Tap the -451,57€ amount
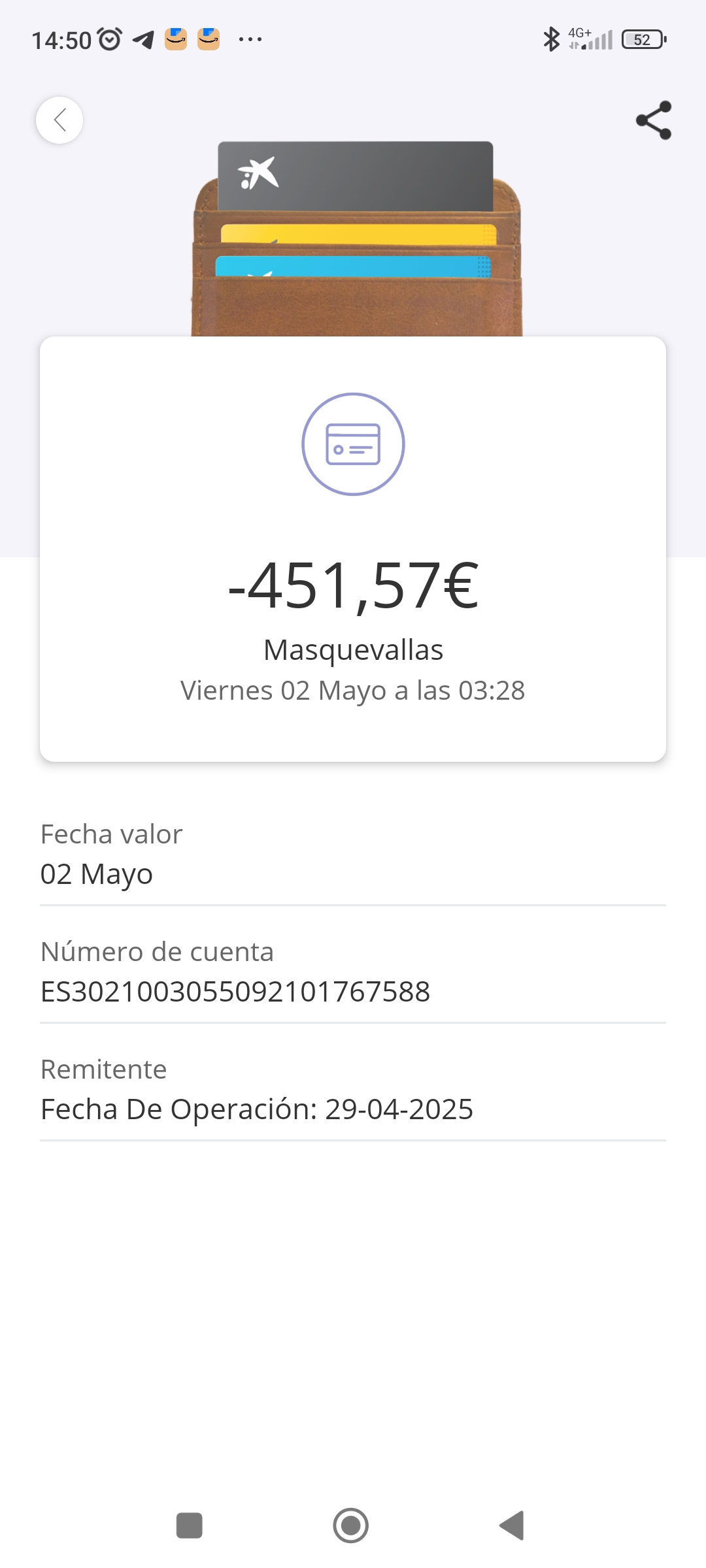706x1568 pixels. click(353, 585)
